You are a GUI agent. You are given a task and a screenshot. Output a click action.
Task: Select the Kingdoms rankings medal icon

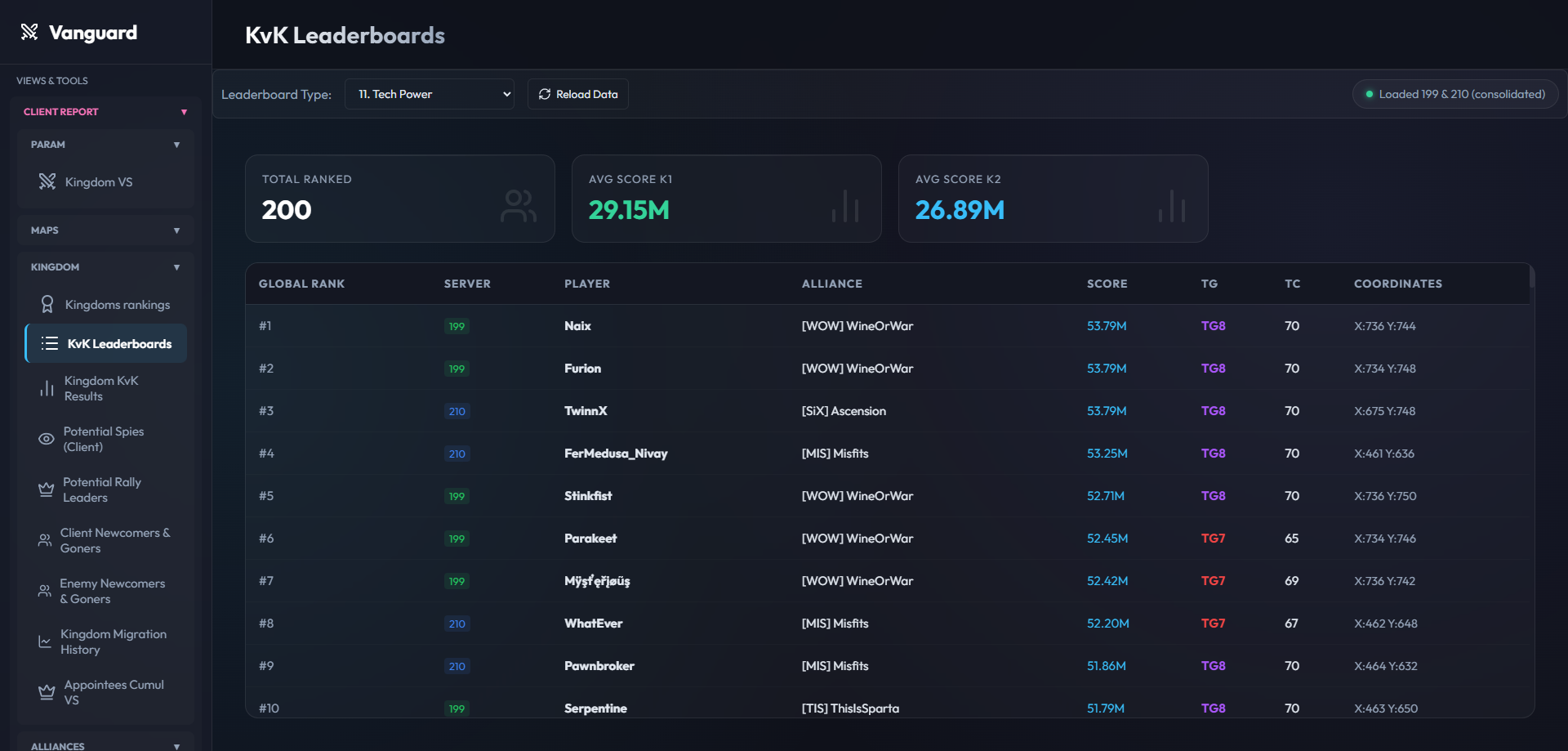(x=47, y=304)
